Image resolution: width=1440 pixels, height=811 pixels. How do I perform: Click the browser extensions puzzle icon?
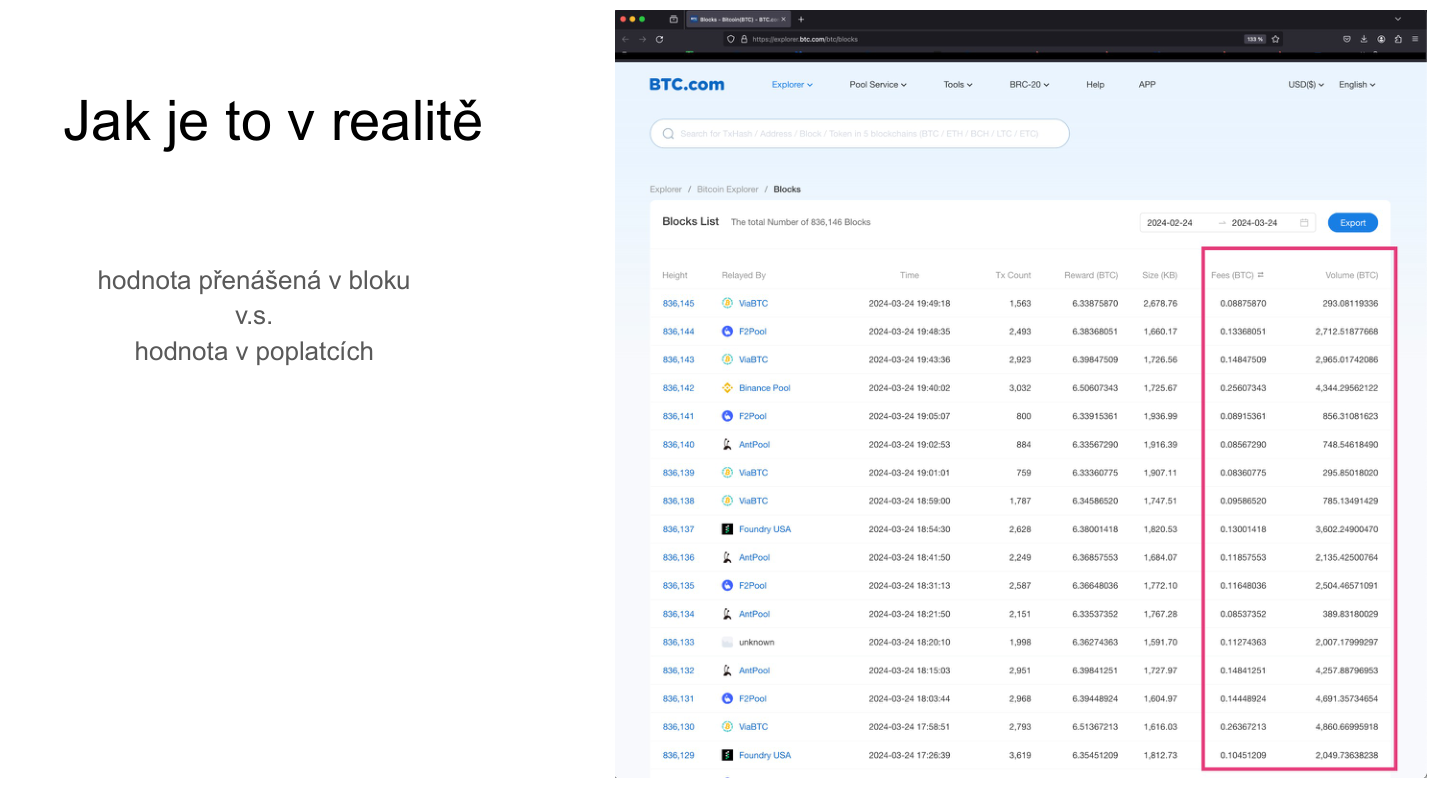click(1397, 39)
